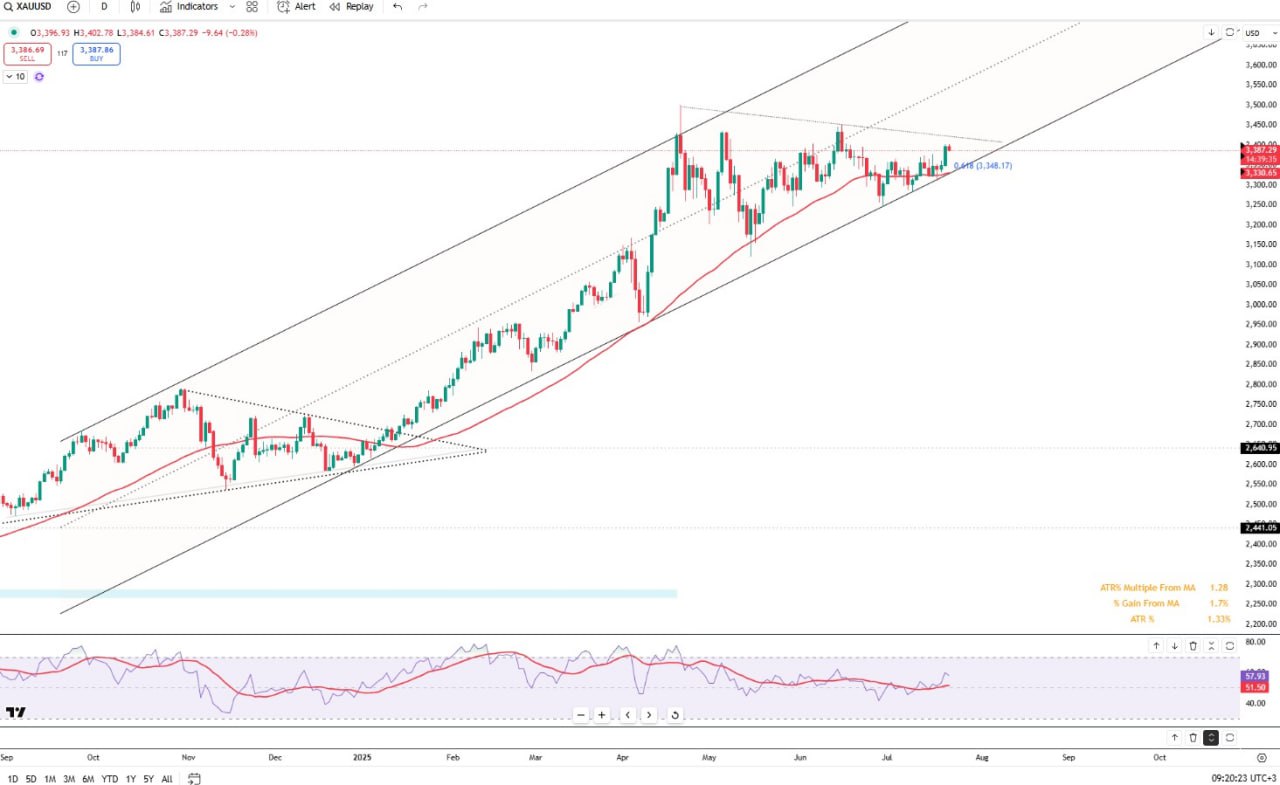Move the chart right with the arrow
The height and width of the screenshot is (785, 1280).
tap(649, 715)
